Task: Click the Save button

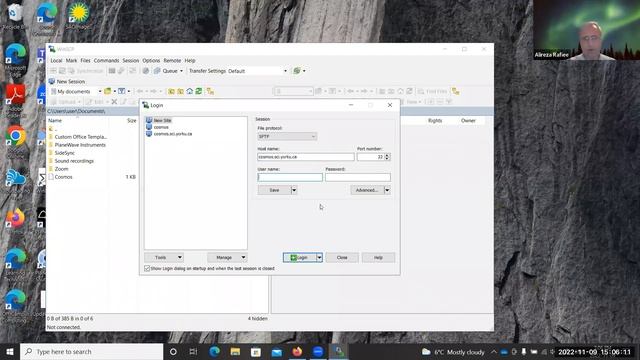Action: click(x=274, y=190)
